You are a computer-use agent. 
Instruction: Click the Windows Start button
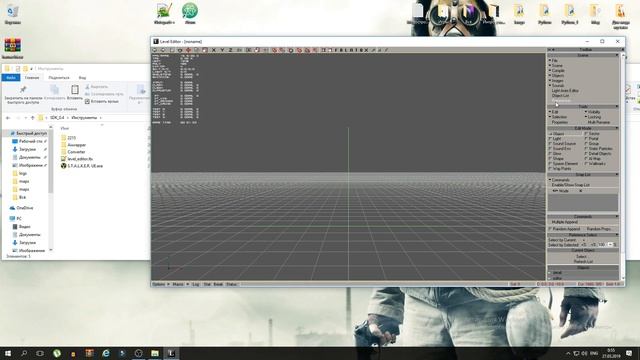[7, 353]
